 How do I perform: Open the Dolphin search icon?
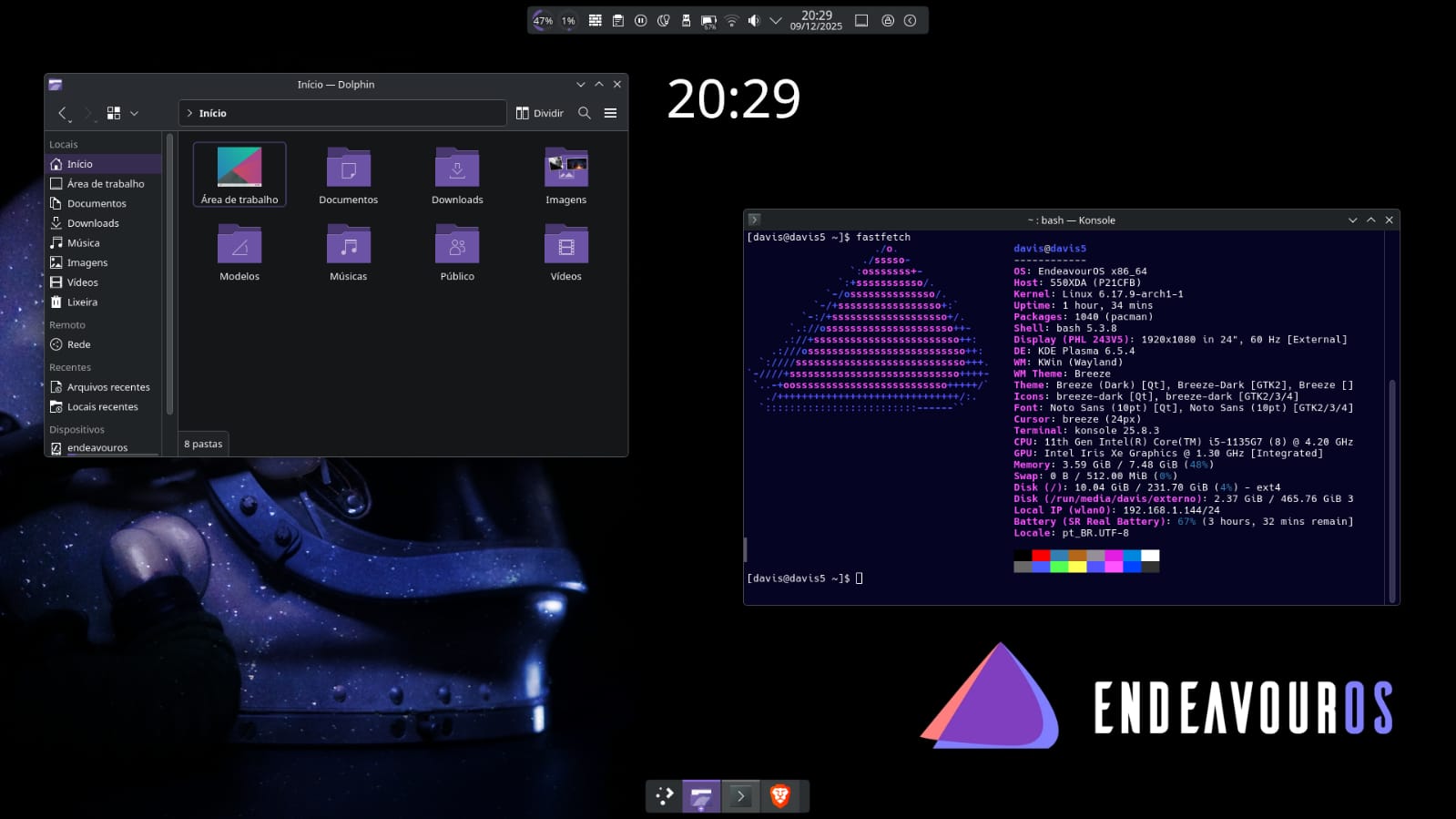(x=585, y=113)
